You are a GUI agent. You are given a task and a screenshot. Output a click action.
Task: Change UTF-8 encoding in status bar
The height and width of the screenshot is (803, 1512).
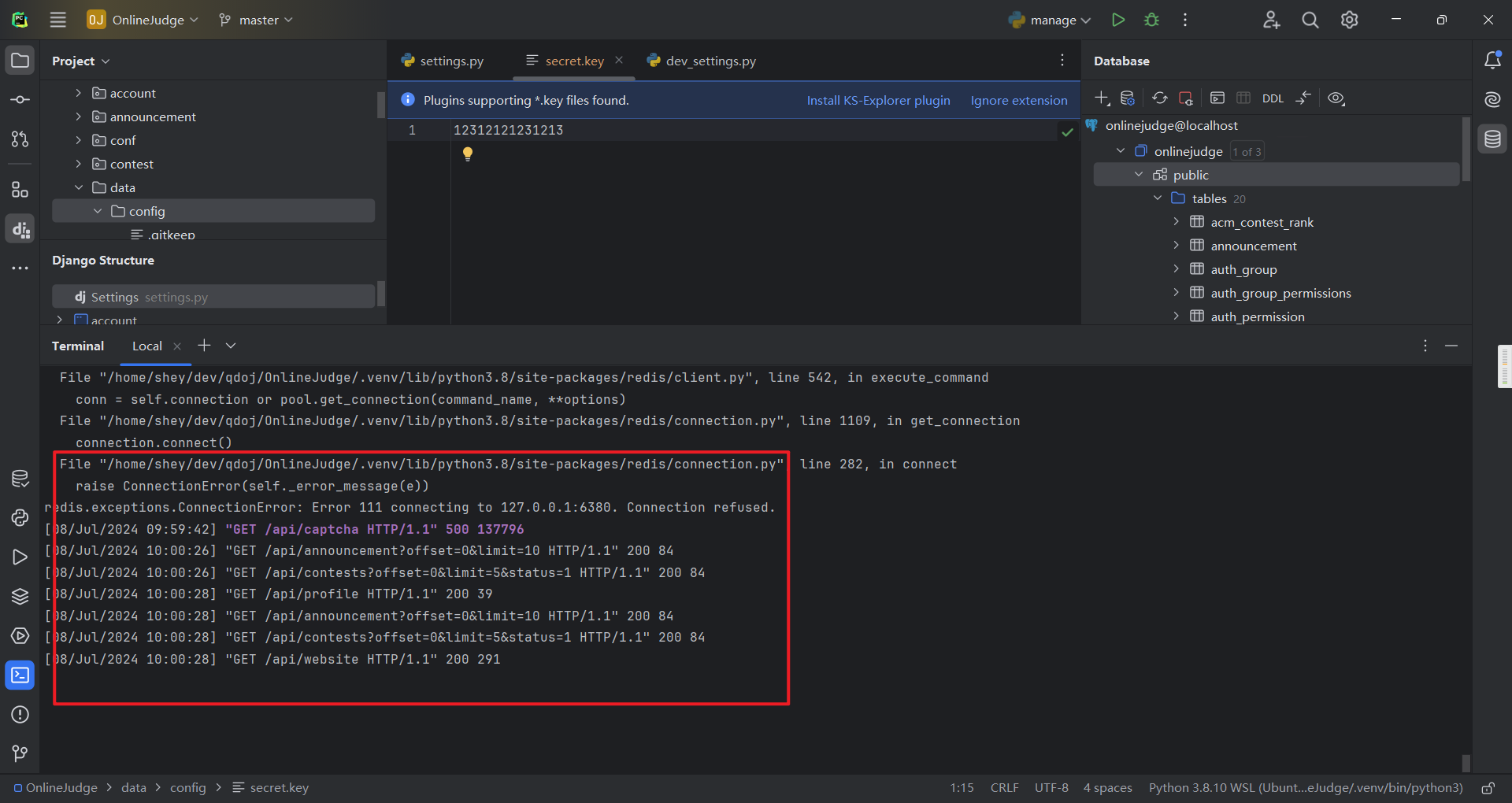coord(1051,788)
